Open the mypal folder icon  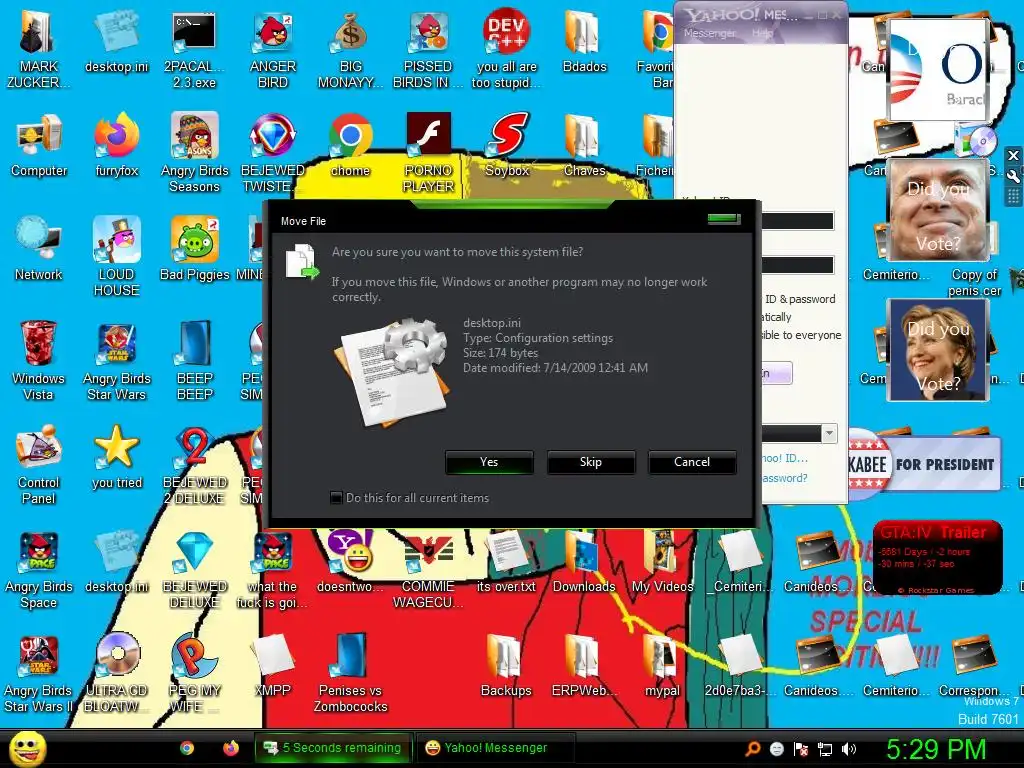pos(662,666)
